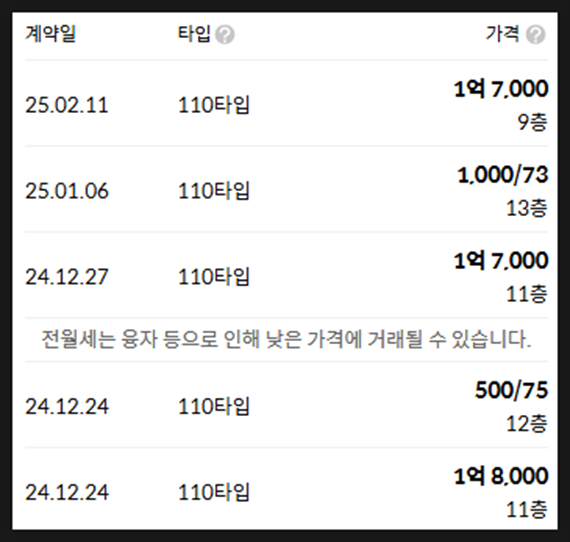Open the 25.02.11 transaction row
570x542 pixels.
click(286, 104)
